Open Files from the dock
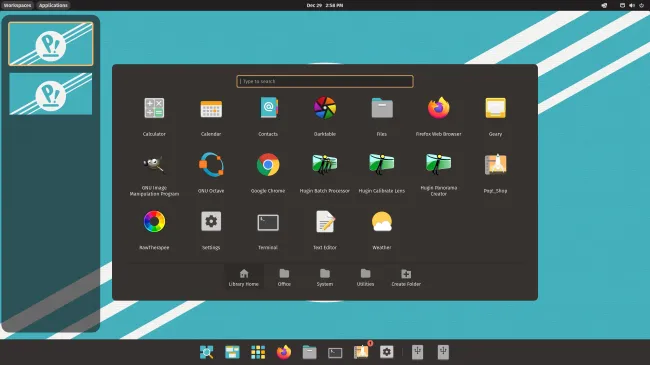The height and width of the screenshot is (365, 650). (309, 352)
